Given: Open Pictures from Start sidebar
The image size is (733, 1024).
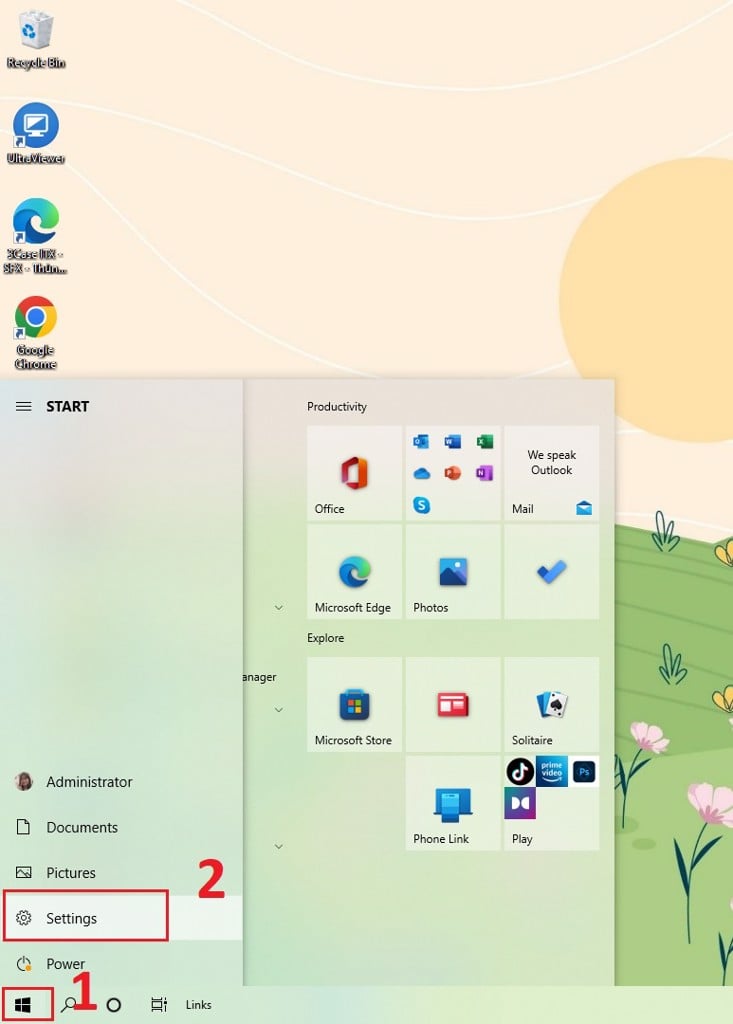Looking at the screenshot, I should pos(121,872).
